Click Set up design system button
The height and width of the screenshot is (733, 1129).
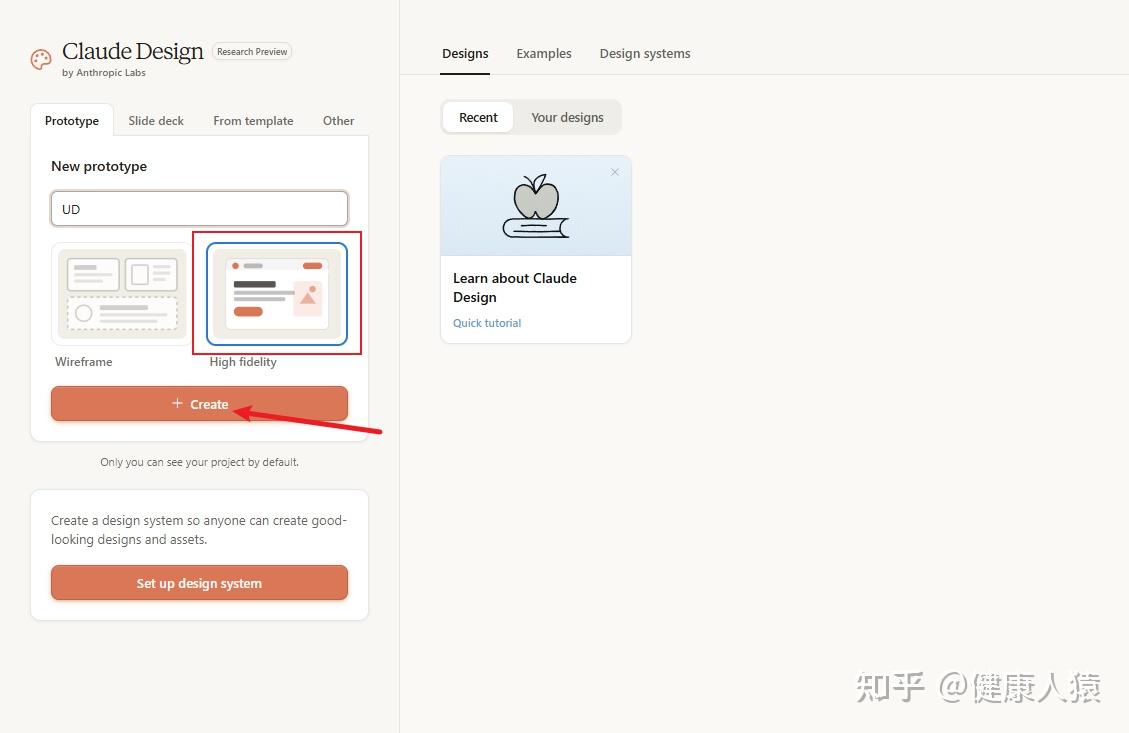pos(199,583)
